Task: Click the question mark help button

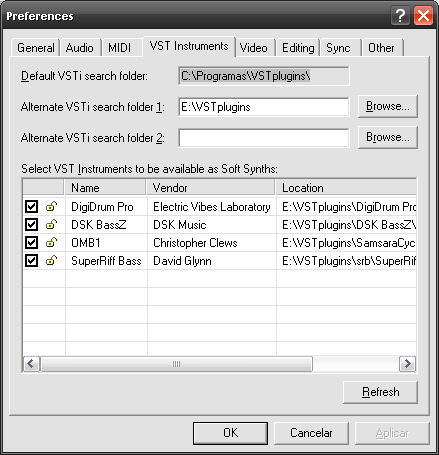Action: (400, 16)
